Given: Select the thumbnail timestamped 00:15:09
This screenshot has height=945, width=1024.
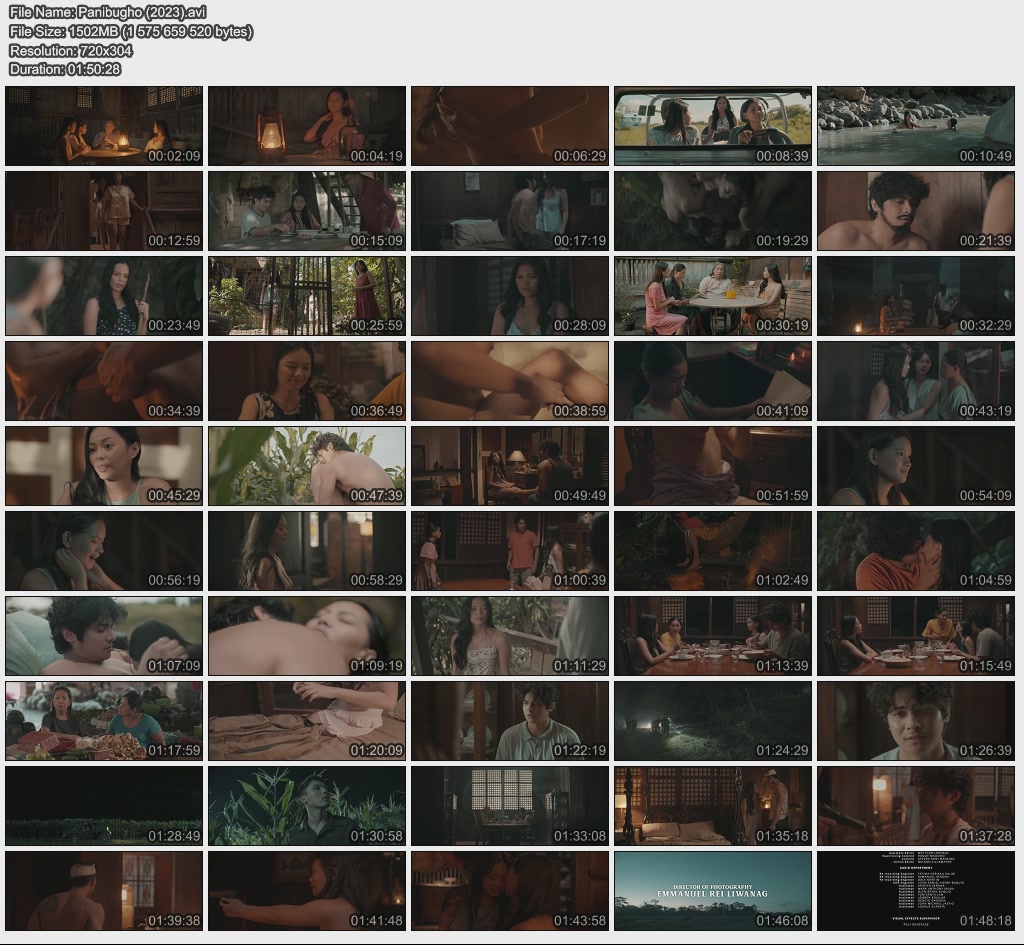Looking at the screenshot, I should (307, 211).
